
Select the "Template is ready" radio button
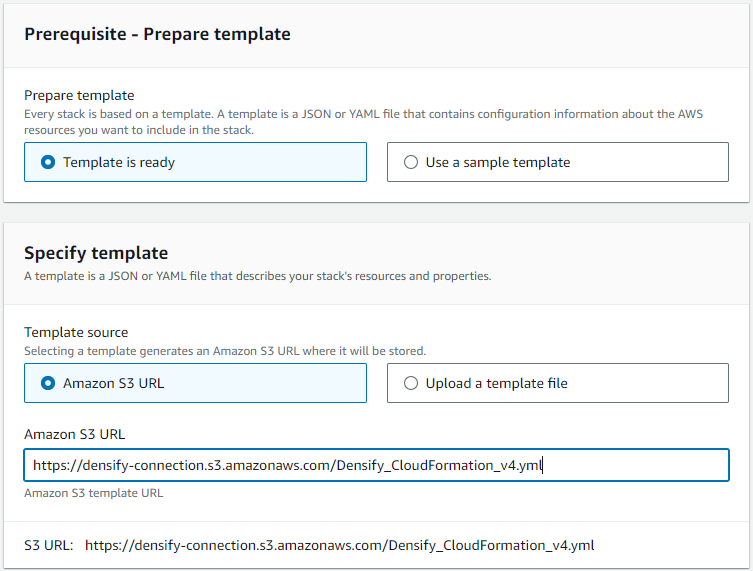(x=48, y=162)
